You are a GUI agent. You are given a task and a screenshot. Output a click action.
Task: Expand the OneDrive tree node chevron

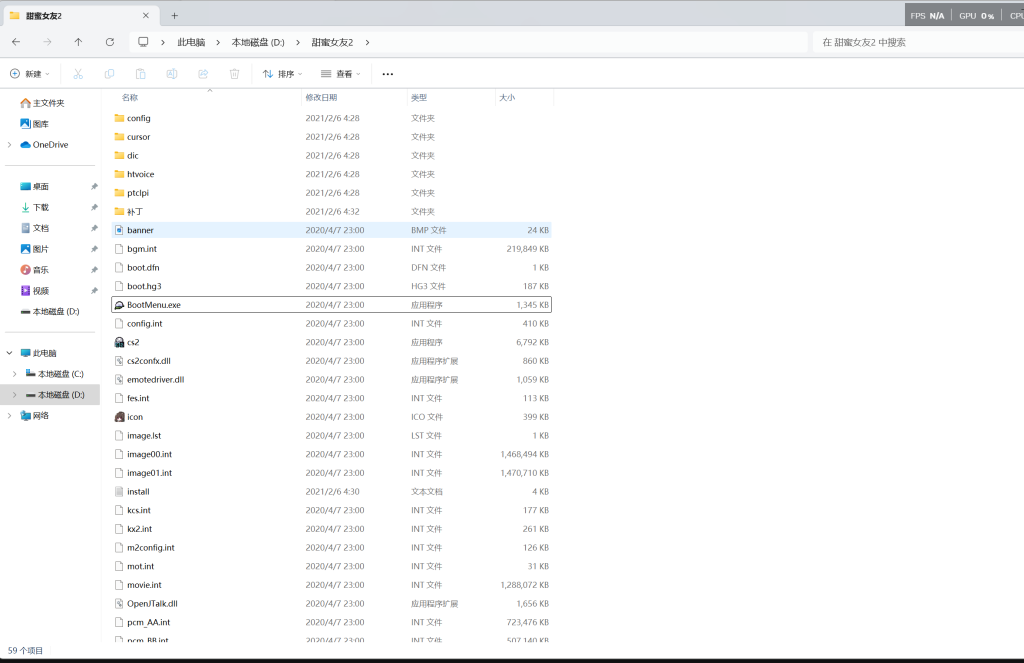(10, 145)
